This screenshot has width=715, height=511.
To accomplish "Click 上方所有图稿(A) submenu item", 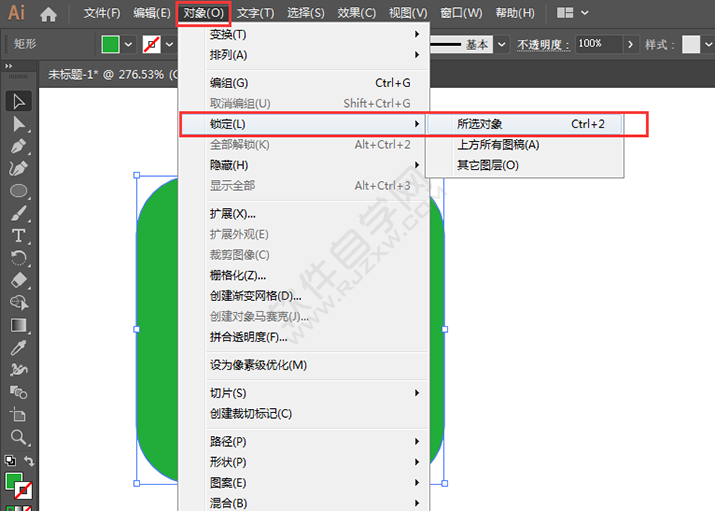I will [x=524, y=145].
